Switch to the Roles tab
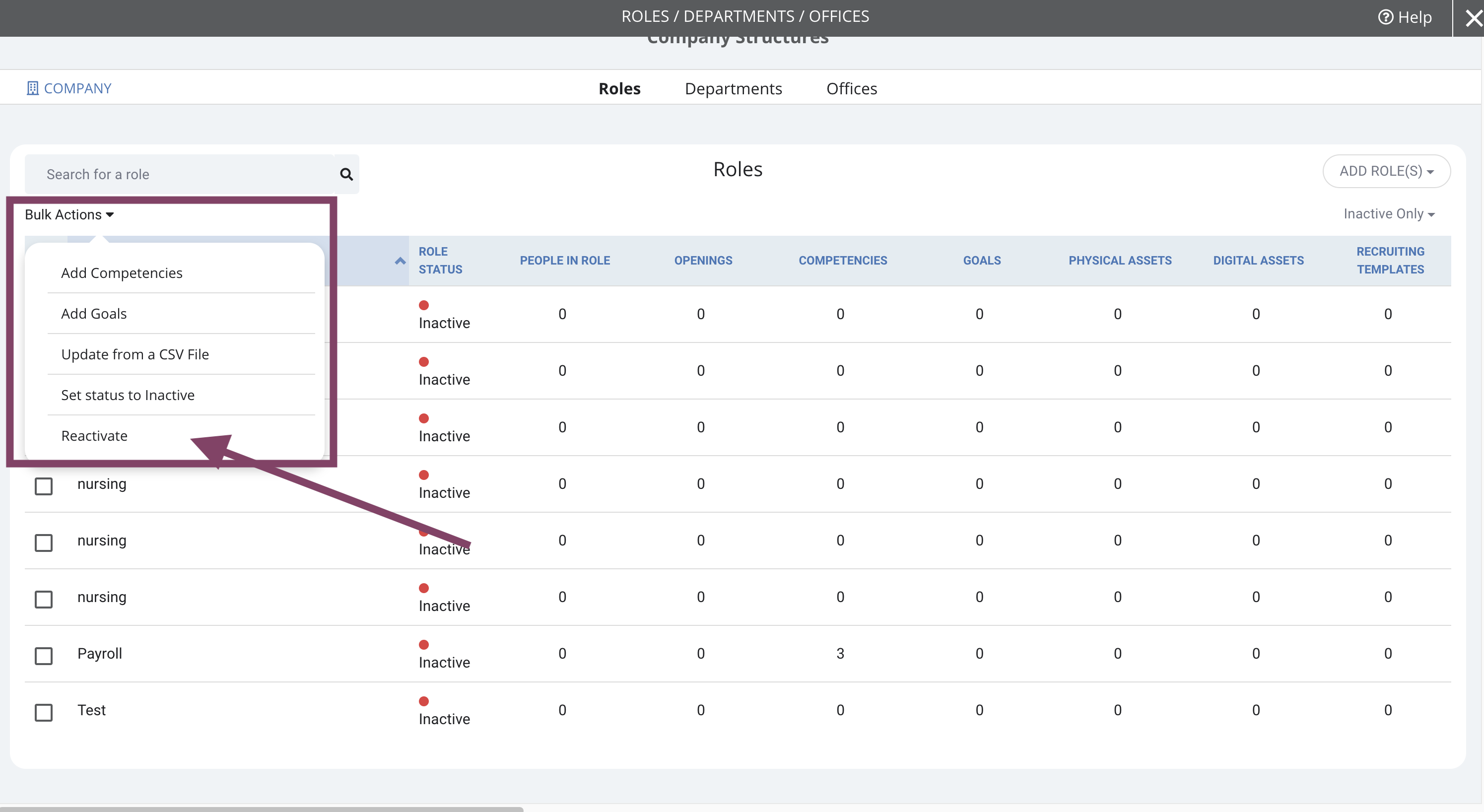Viewport: 1484px width, 812px height. tap(619, 88)
